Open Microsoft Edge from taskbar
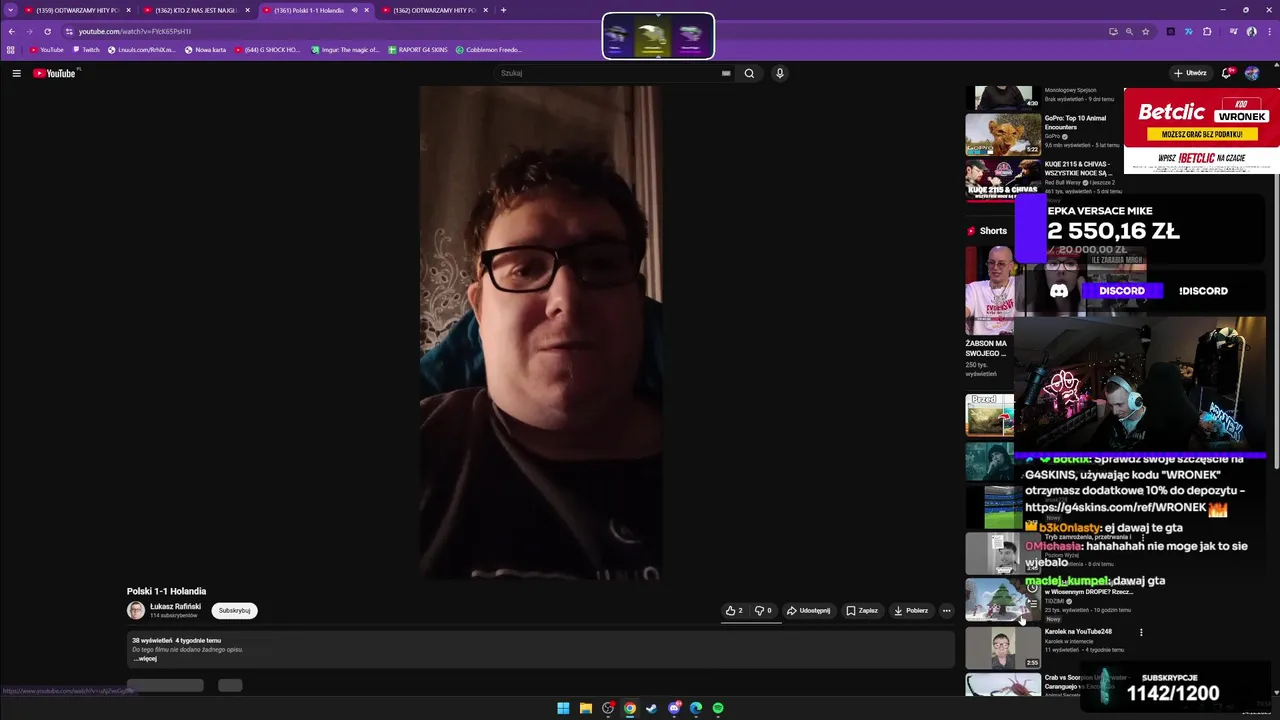This screenshot has height=720, width=1280. [696, 708]
